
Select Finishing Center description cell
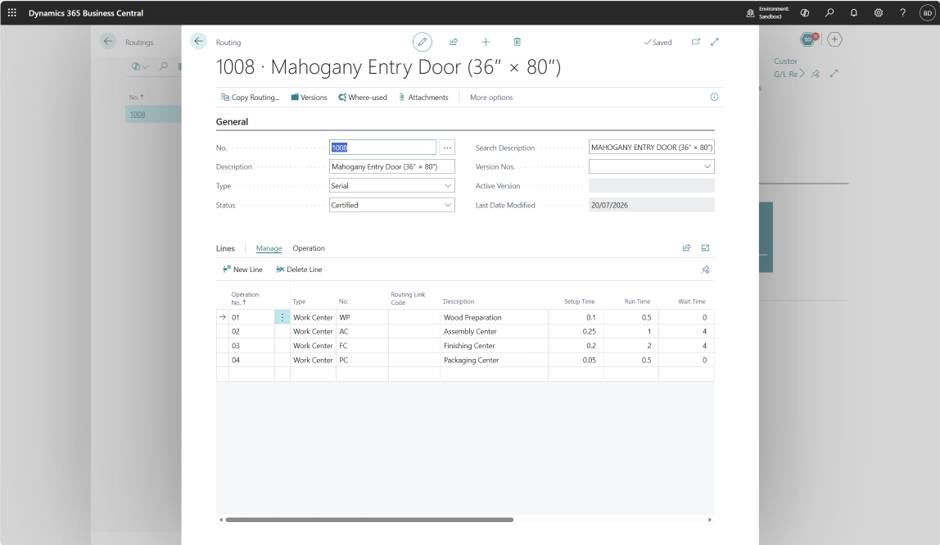coord(494,346)
